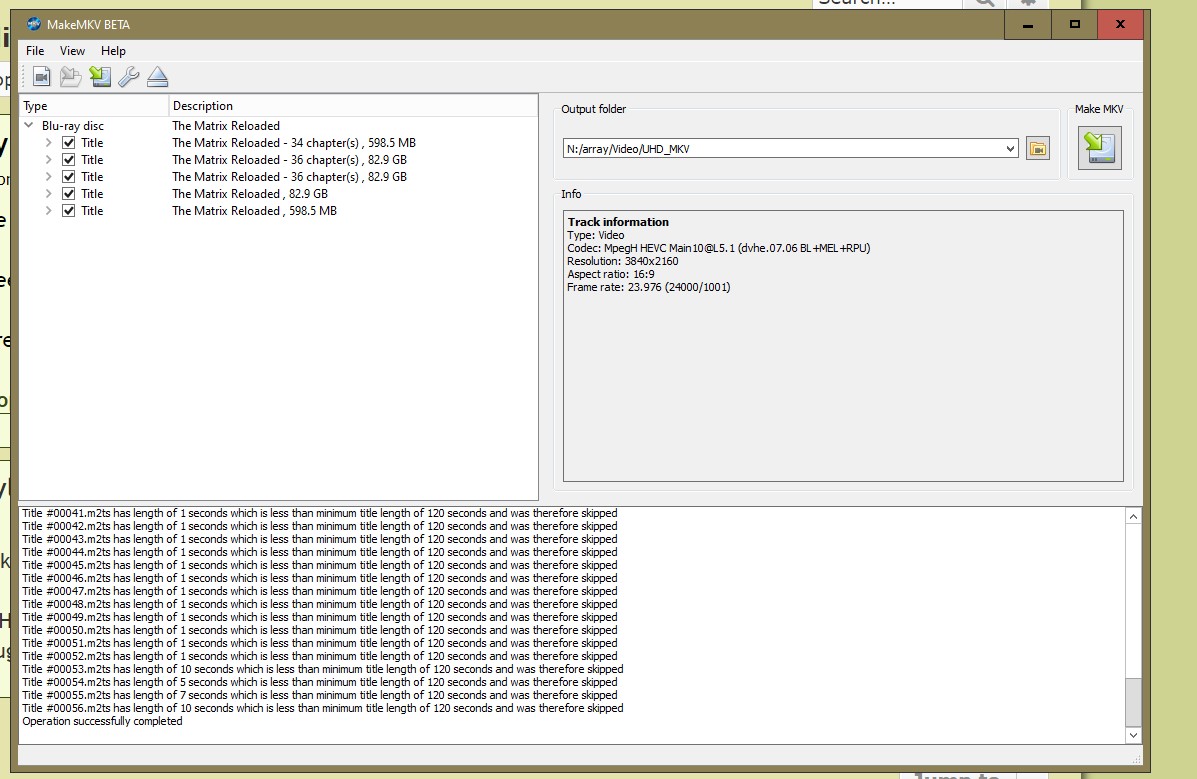Click the MakeMKV app icon in title bar
This screenshot has height=779, width=1197.
34,24
